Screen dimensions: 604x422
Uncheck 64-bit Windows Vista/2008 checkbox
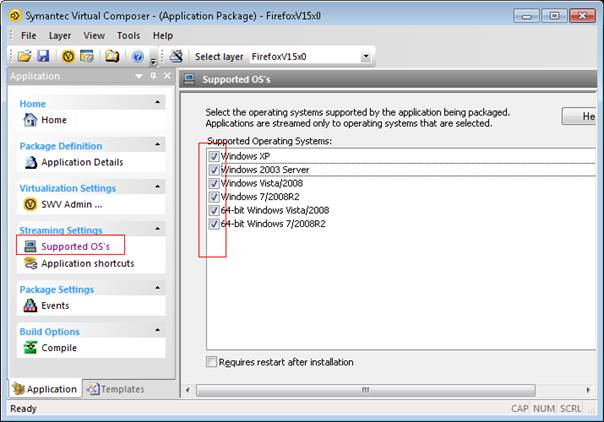[214, 210]
